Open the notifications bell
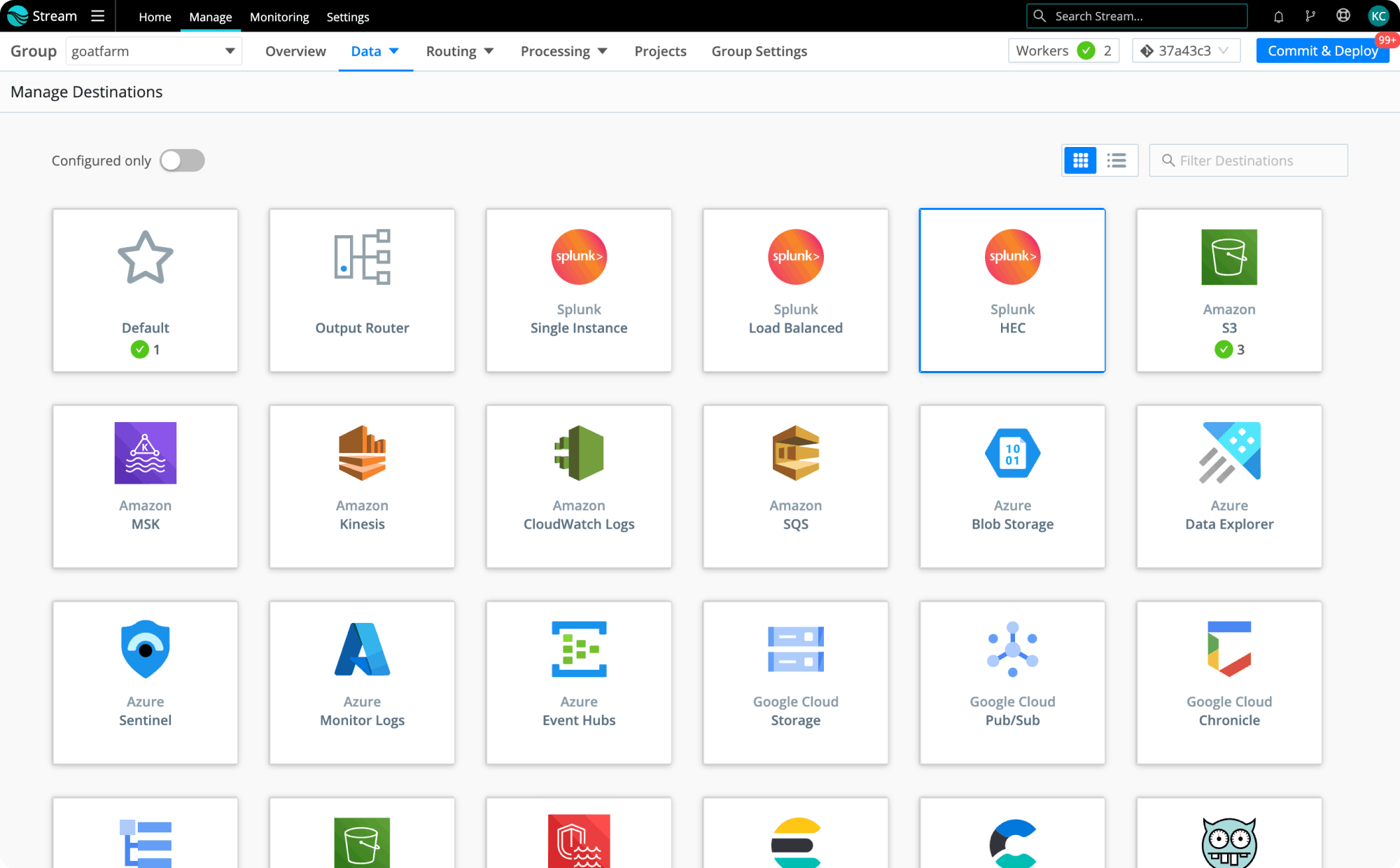Image resolution: width=1400 pixels, height=868 pixels. (x=1278, y=16)
